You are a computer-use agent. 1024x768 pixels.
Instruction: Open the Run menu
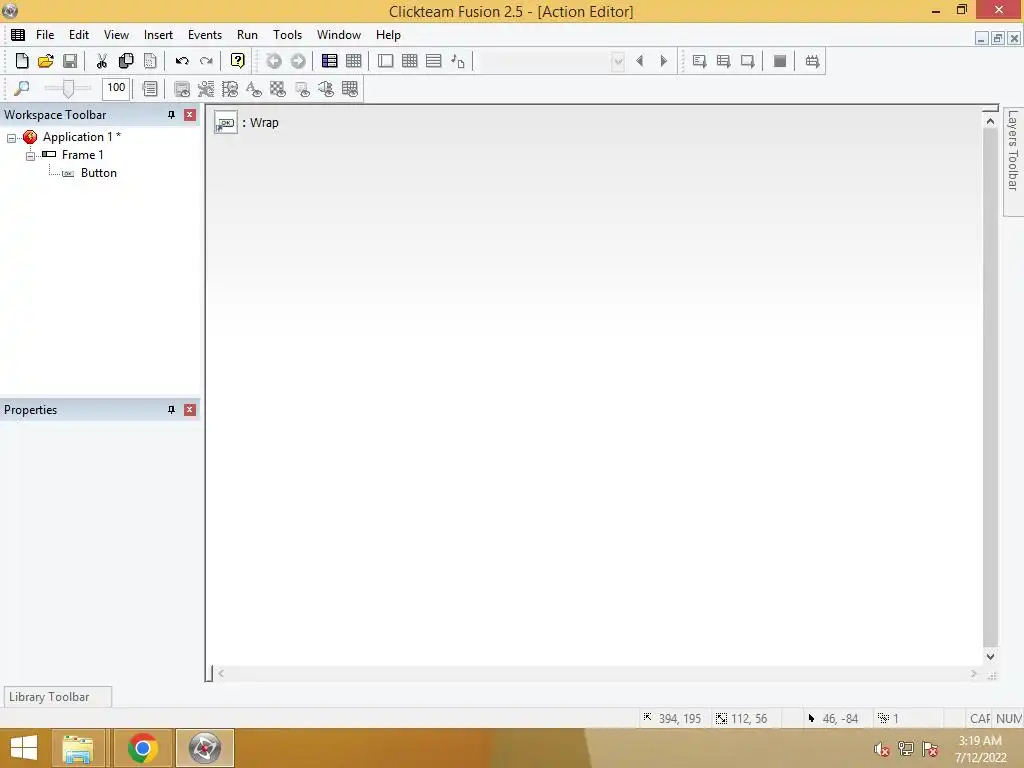click(x=248, y=35)
